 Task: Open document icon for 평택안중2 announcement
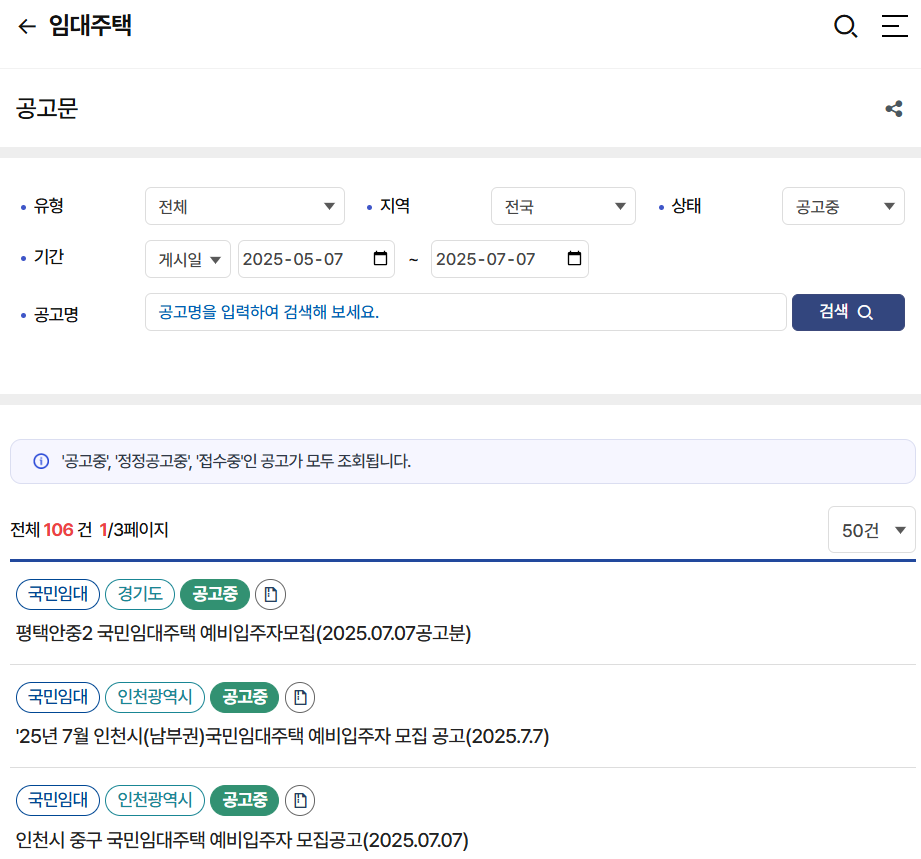(x=270, y=595)
